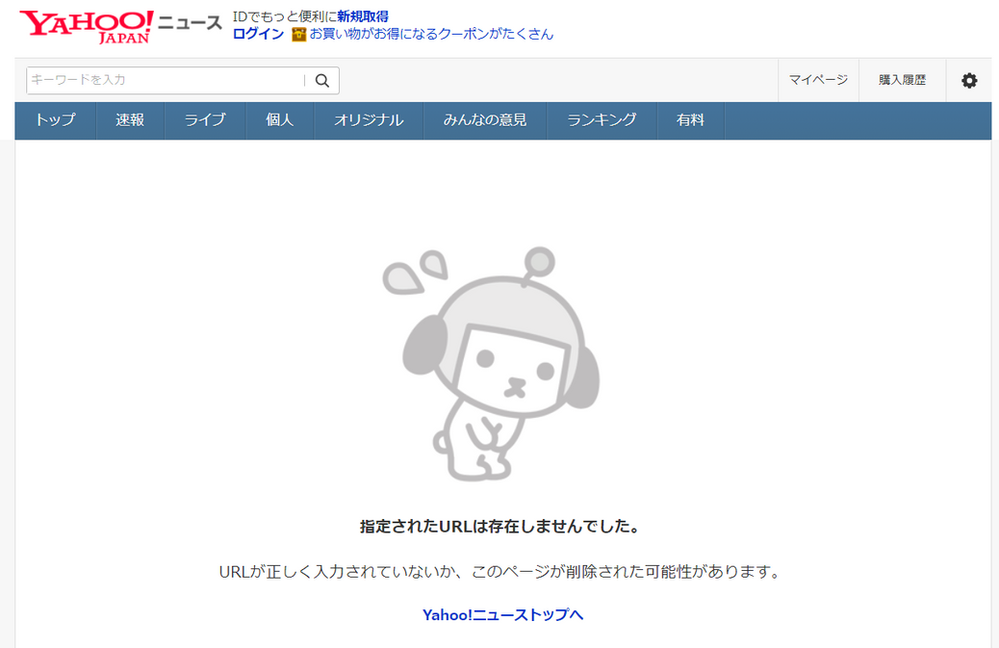
Task: Select the ライブ tab
Action: [205, 120]
